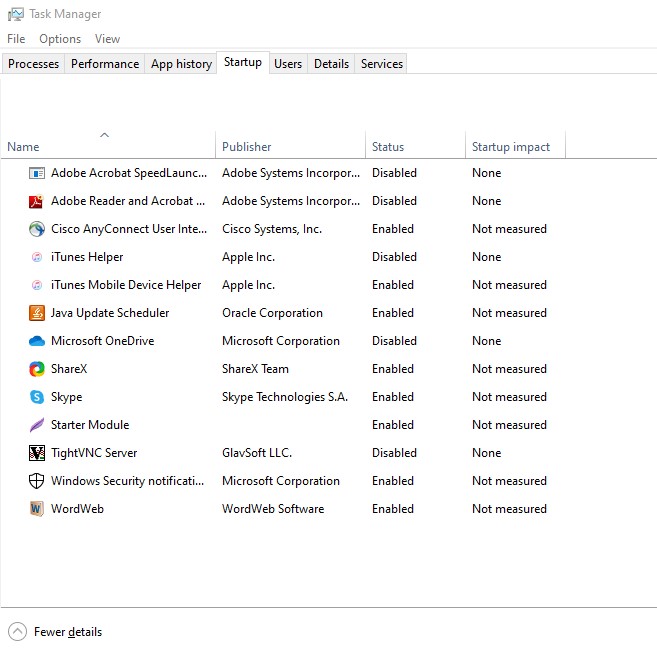Click the Cisco Systems, Inc. publisher cell
The width and height of the screenshot is (657, 656).
click(x=272, y=229)
